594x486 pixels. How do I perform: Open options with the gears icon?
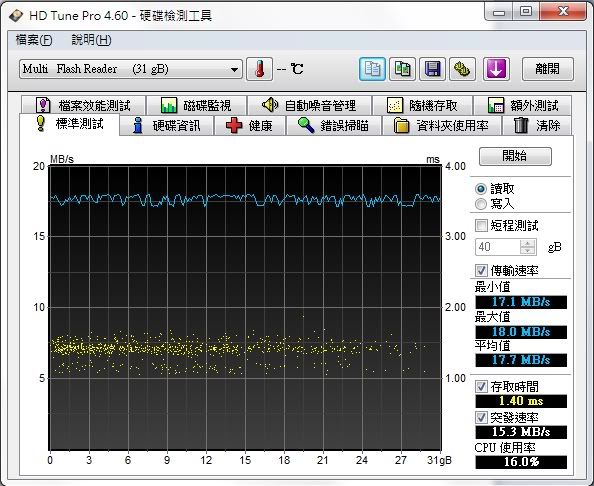point(462,69)
